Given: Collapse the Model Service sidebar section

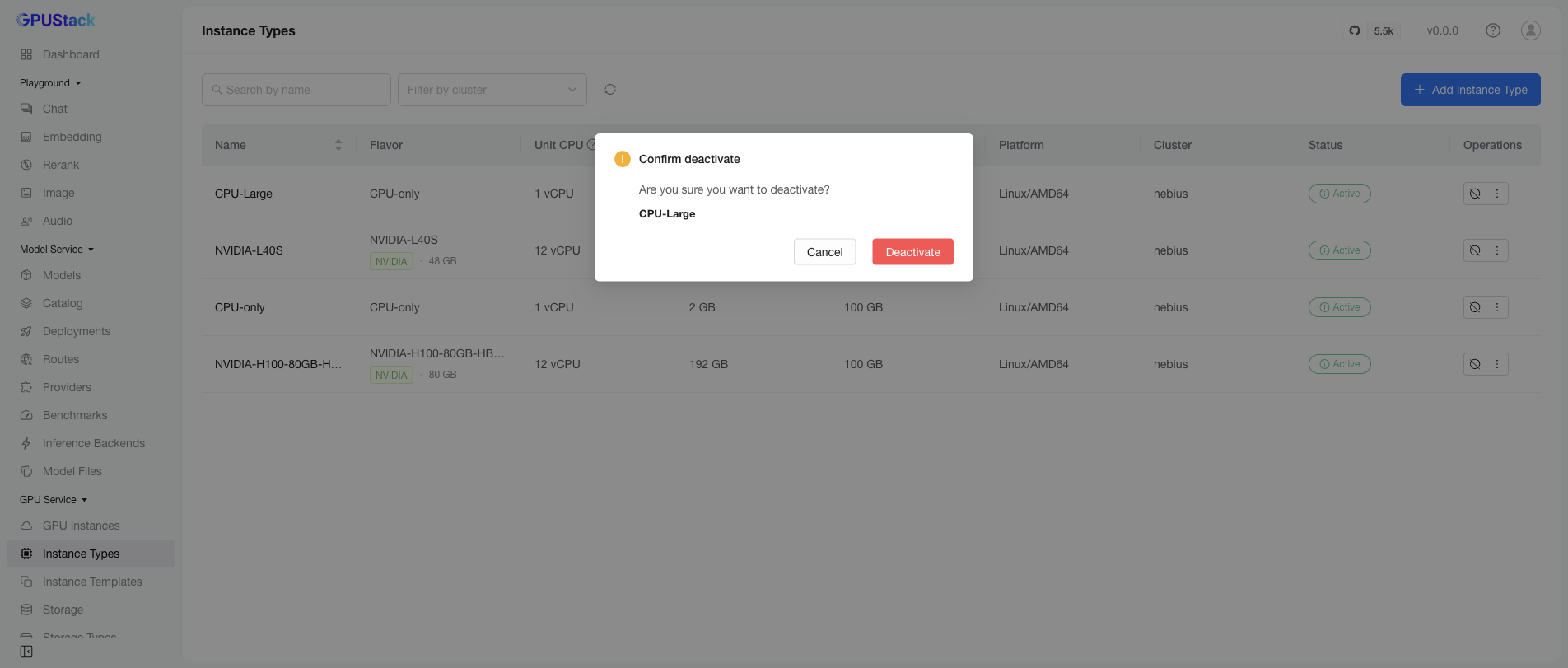Looking at the screenshot, I should point(57,250).
